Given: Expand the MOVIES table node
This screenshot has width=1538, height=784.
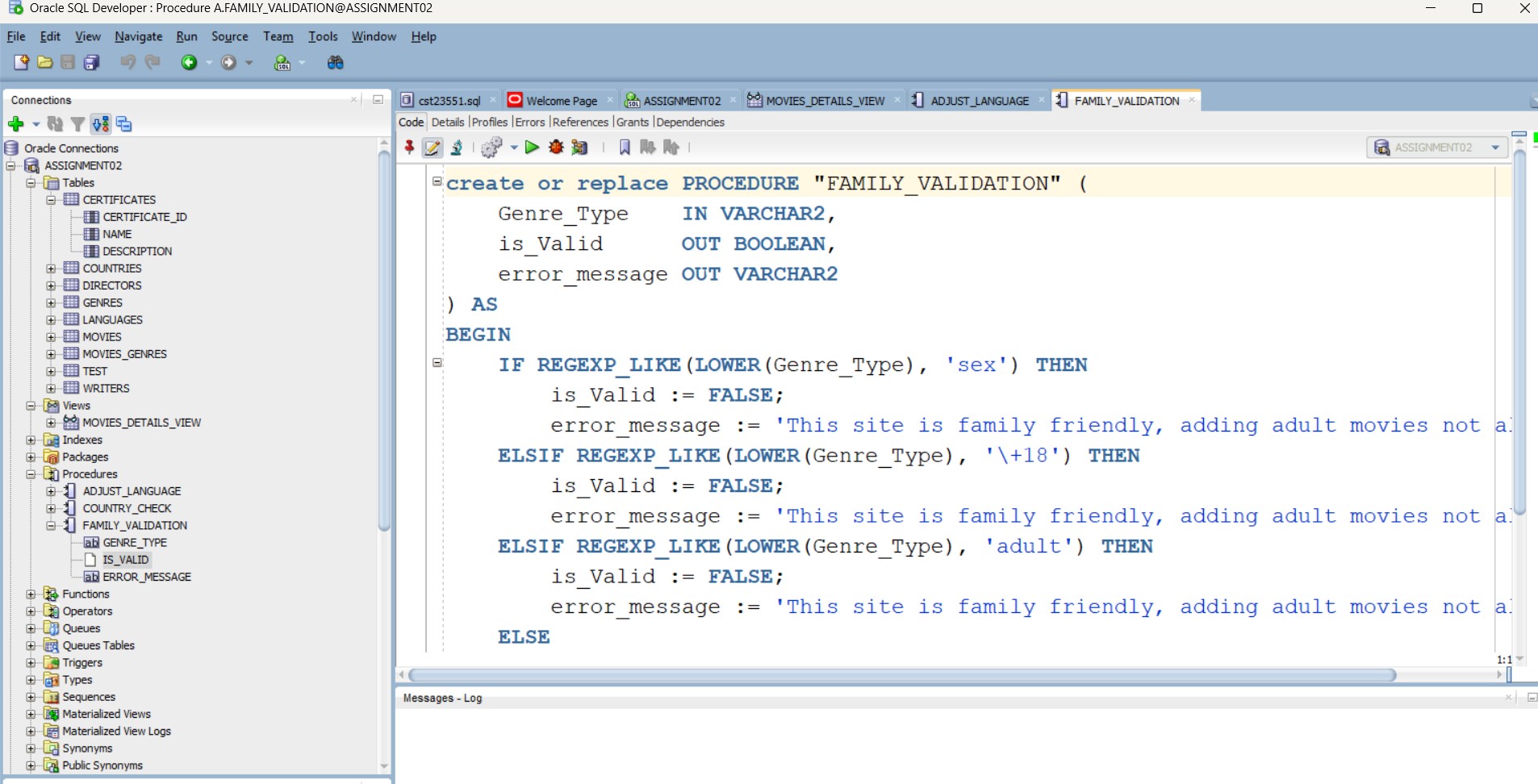Looking at the screenshot, I should point(51,336).
